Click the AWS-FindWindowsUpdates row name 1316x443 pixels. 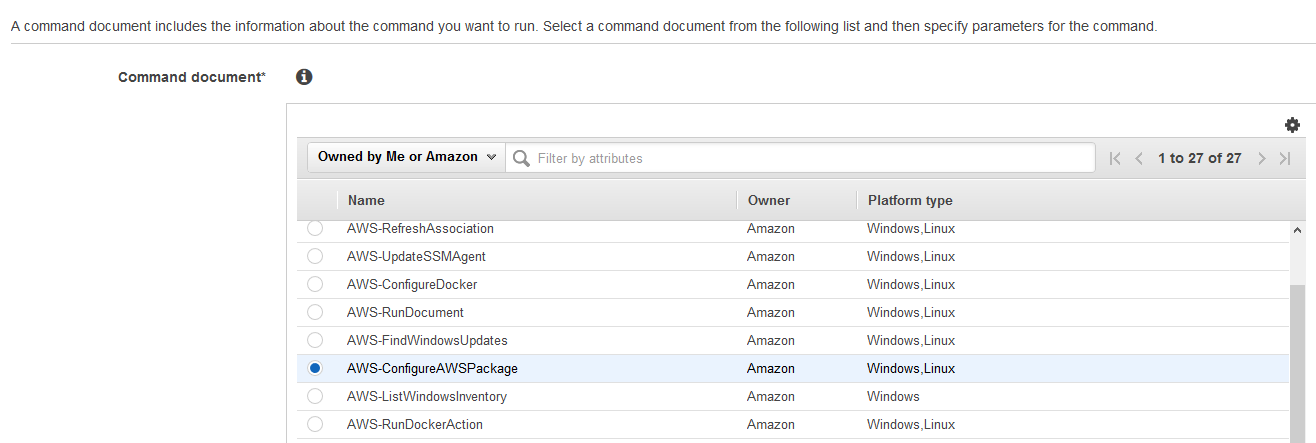pos(427,340)
